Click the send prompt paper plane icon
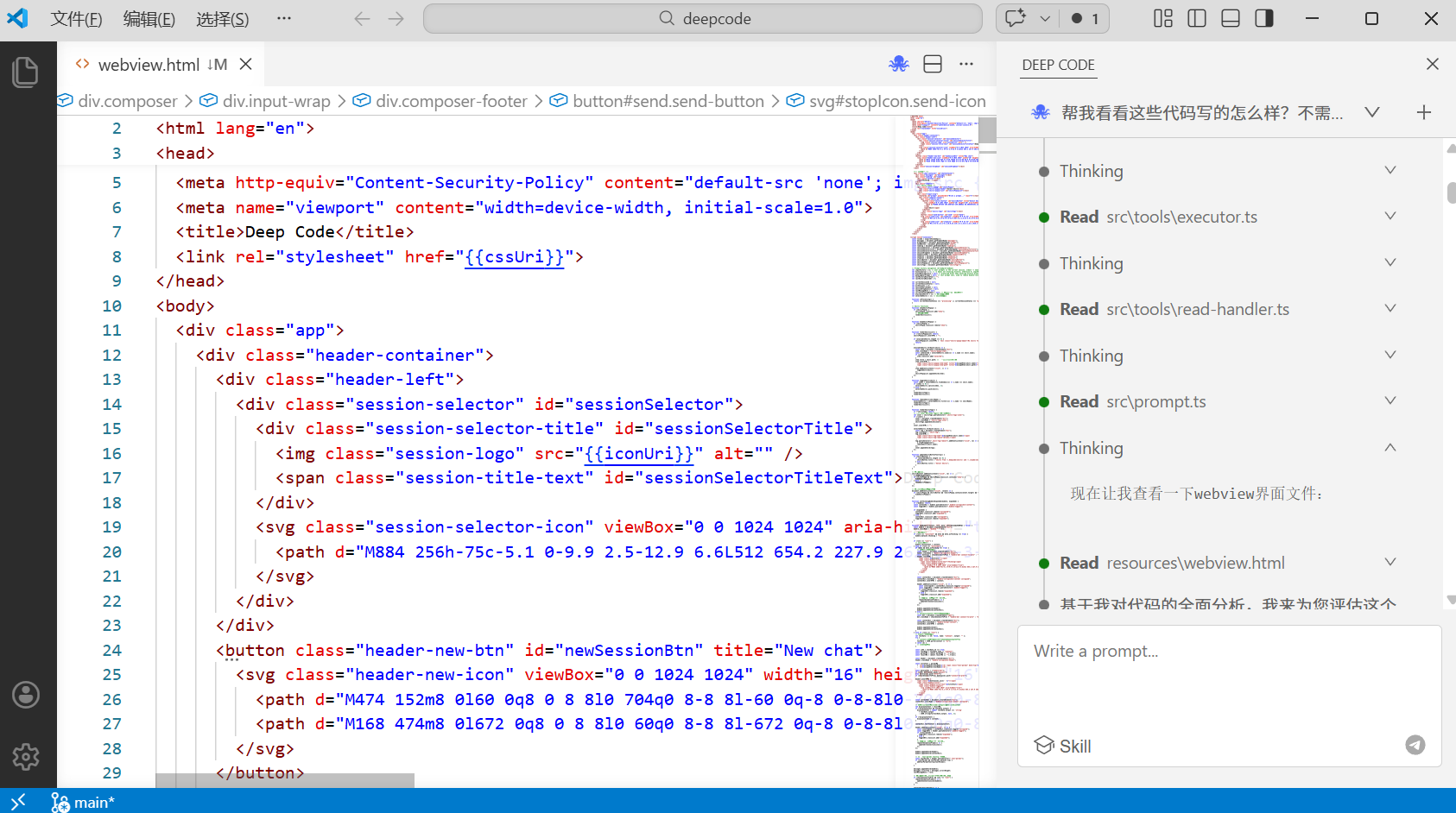The height and width of the screenshot is (813, 1456). click(x=1415, y=745)
